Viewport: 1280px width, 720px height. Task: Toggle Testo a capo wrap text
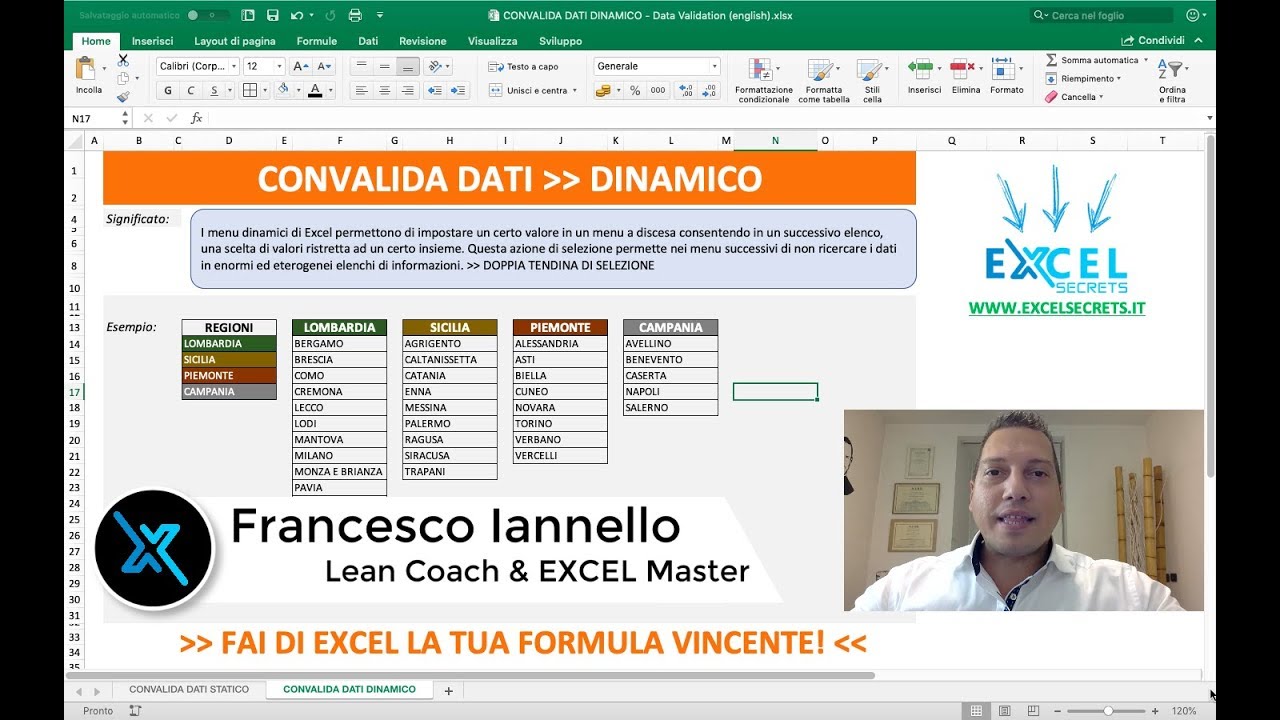pos(524,66)
